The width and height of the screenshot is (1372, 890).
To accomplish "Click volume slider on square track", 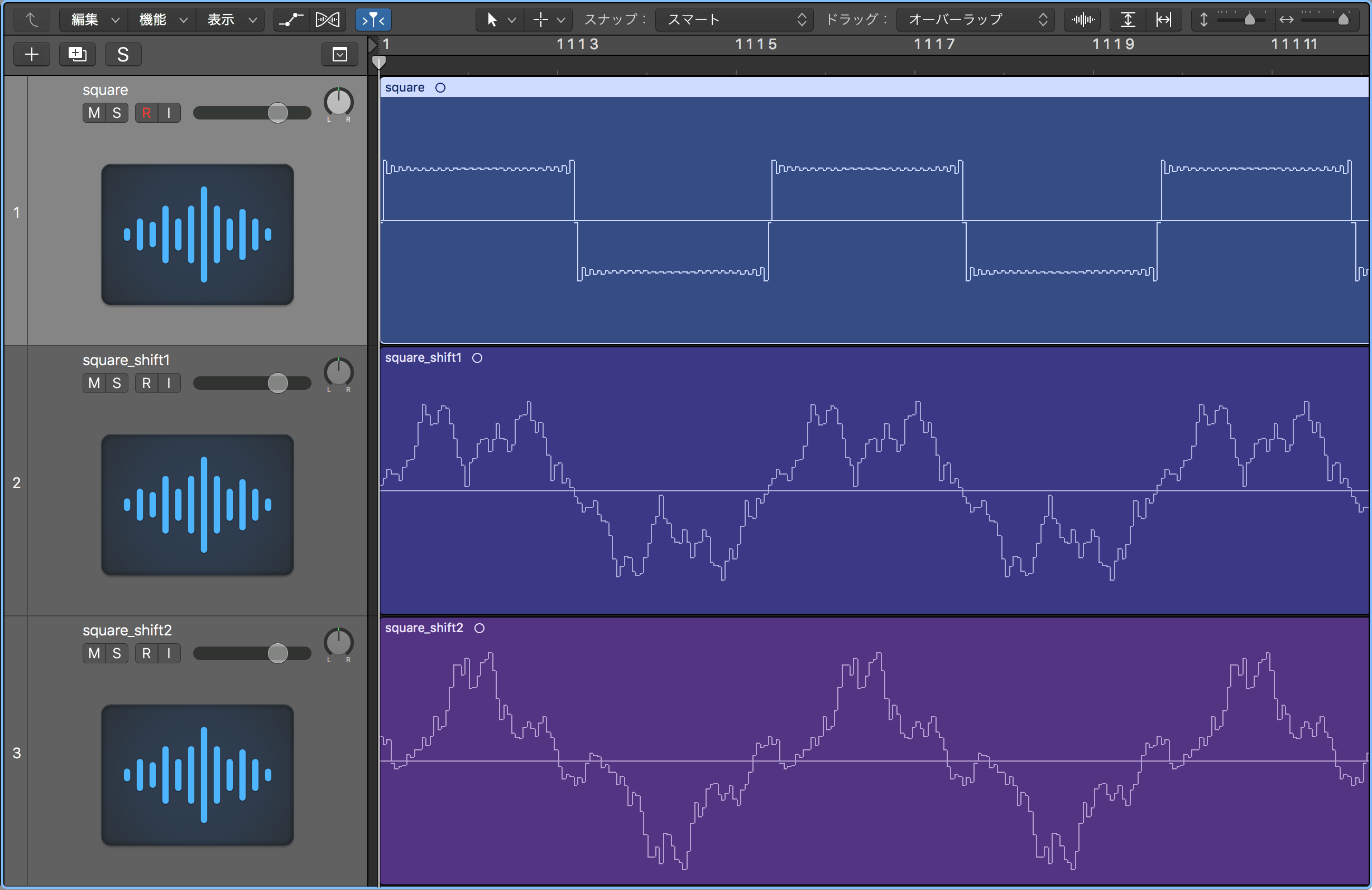I will 252,112.
